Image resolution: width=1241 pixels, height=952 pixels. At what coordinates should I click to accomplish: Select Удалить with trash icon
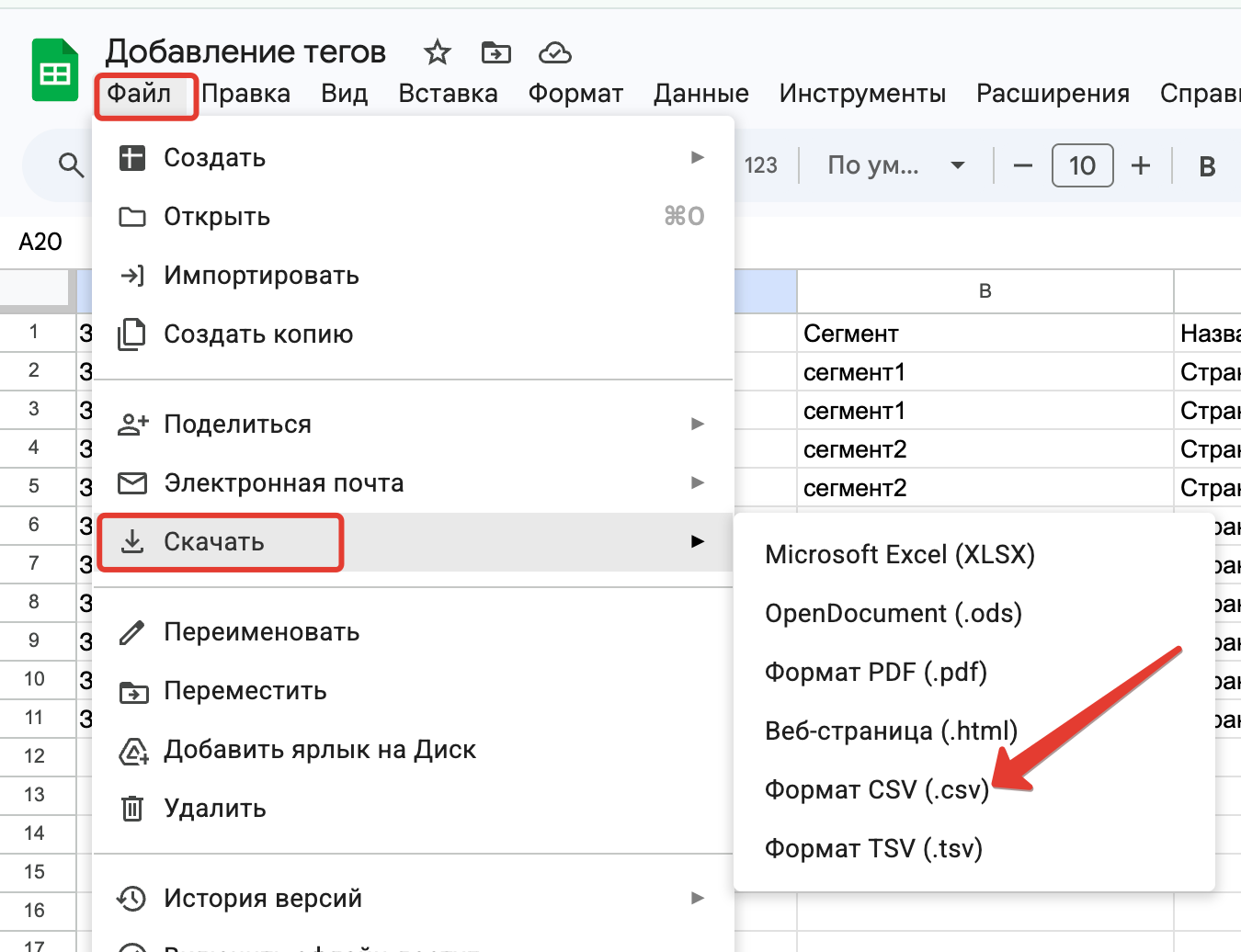pyautogui.click(x=215, y=809)
